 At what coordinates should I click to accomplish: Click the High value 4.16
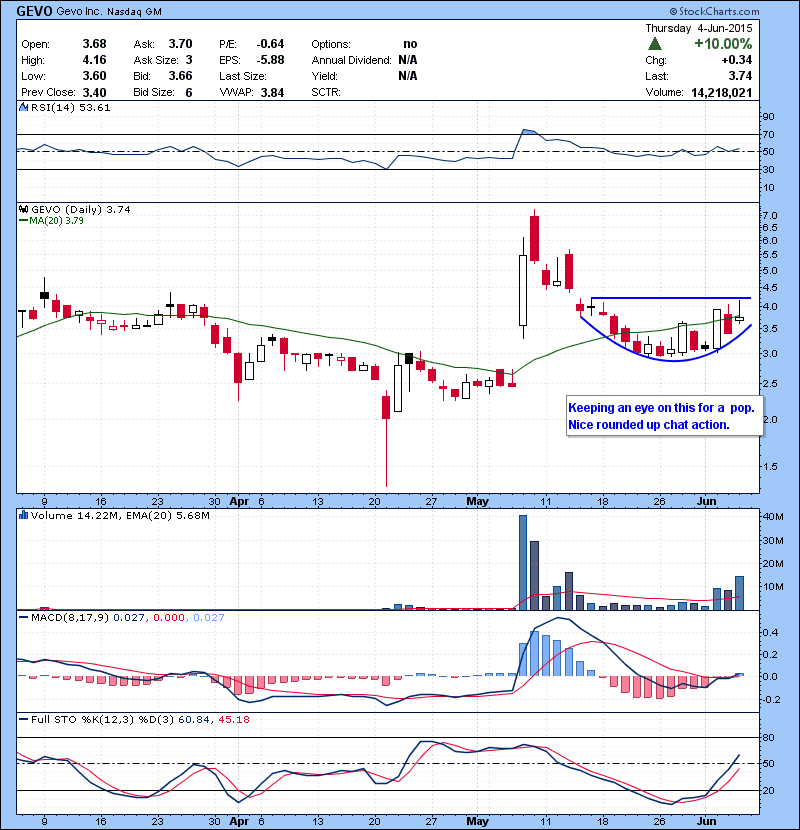pyautogui.click(x=94, y=60)
